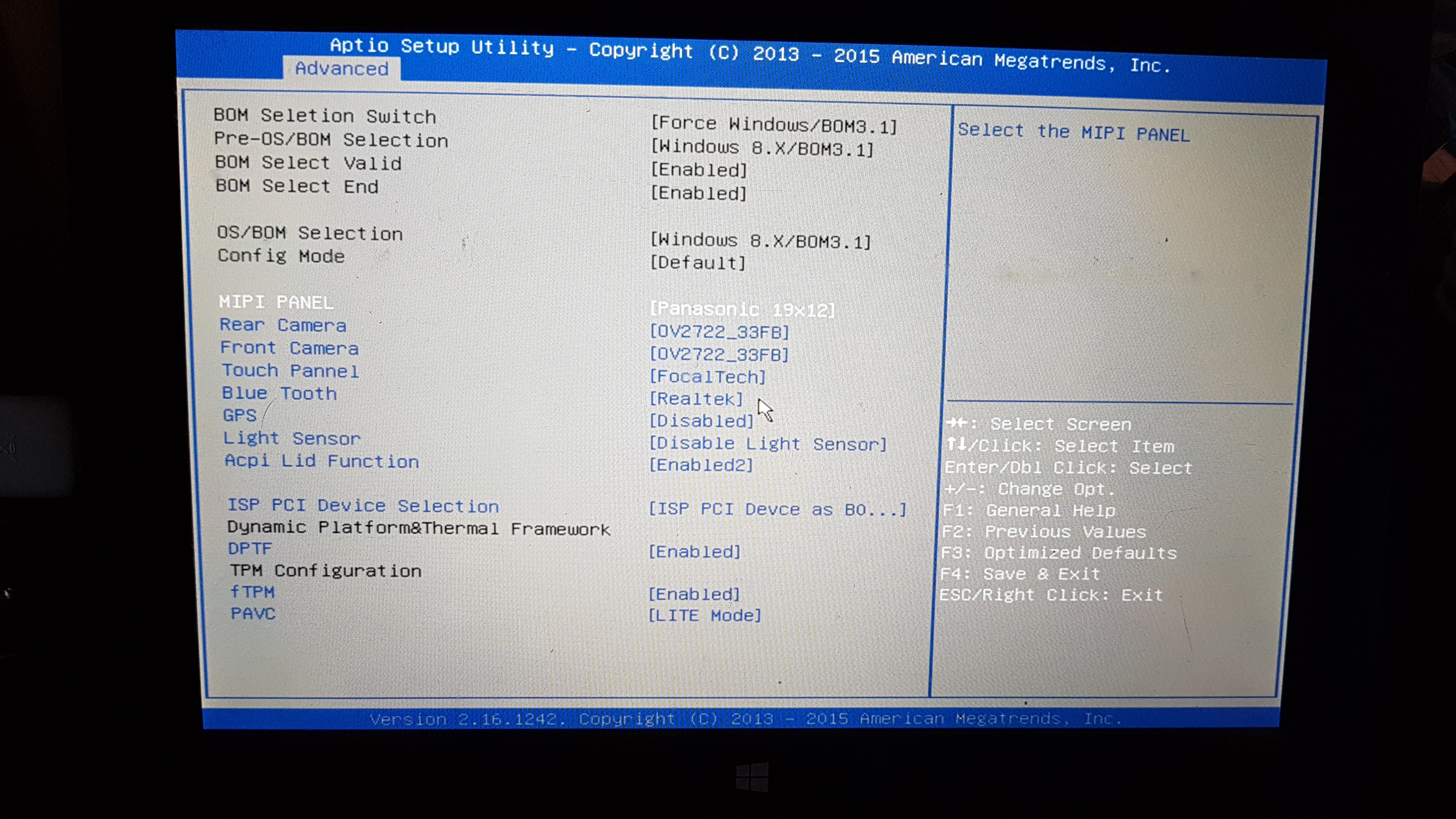
Task: Click the Select the MIPI PANEL help text
Action: coord(1074,132)
